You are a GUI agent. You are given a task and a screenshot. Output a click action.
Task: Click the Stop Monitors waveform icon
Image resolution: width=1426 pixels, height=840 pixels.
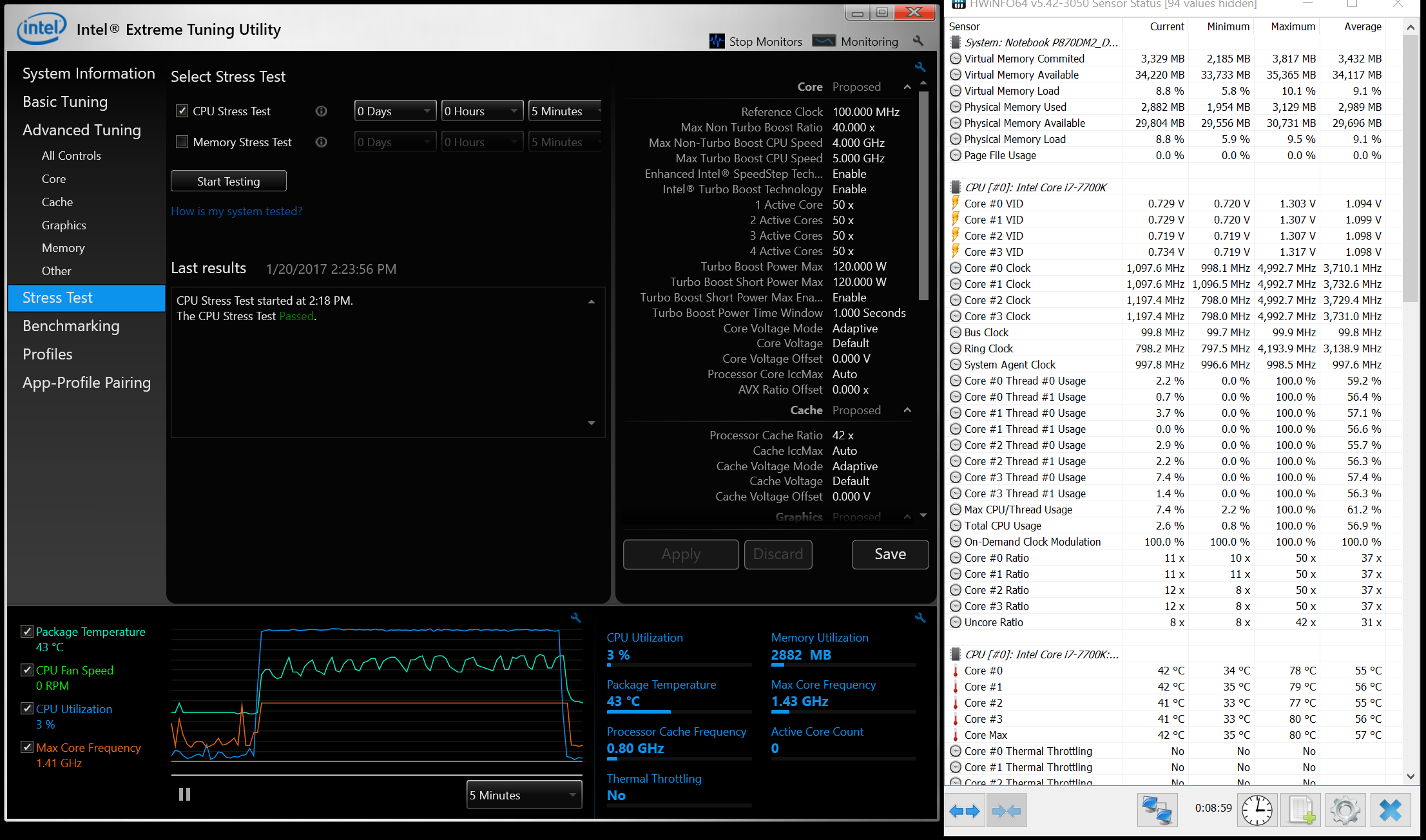coord(717,41)
